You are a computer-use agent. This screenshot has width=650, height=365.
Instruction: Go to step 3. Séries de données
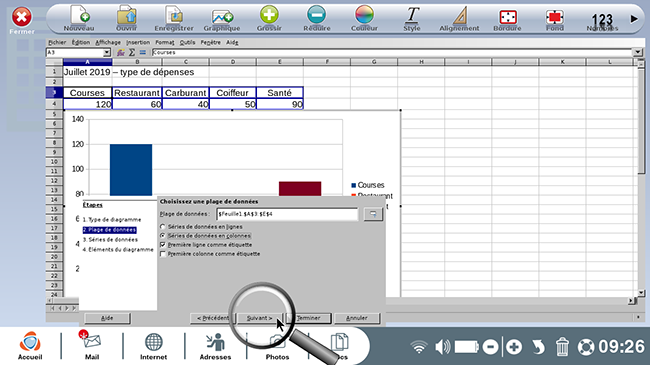click(110, 240)
